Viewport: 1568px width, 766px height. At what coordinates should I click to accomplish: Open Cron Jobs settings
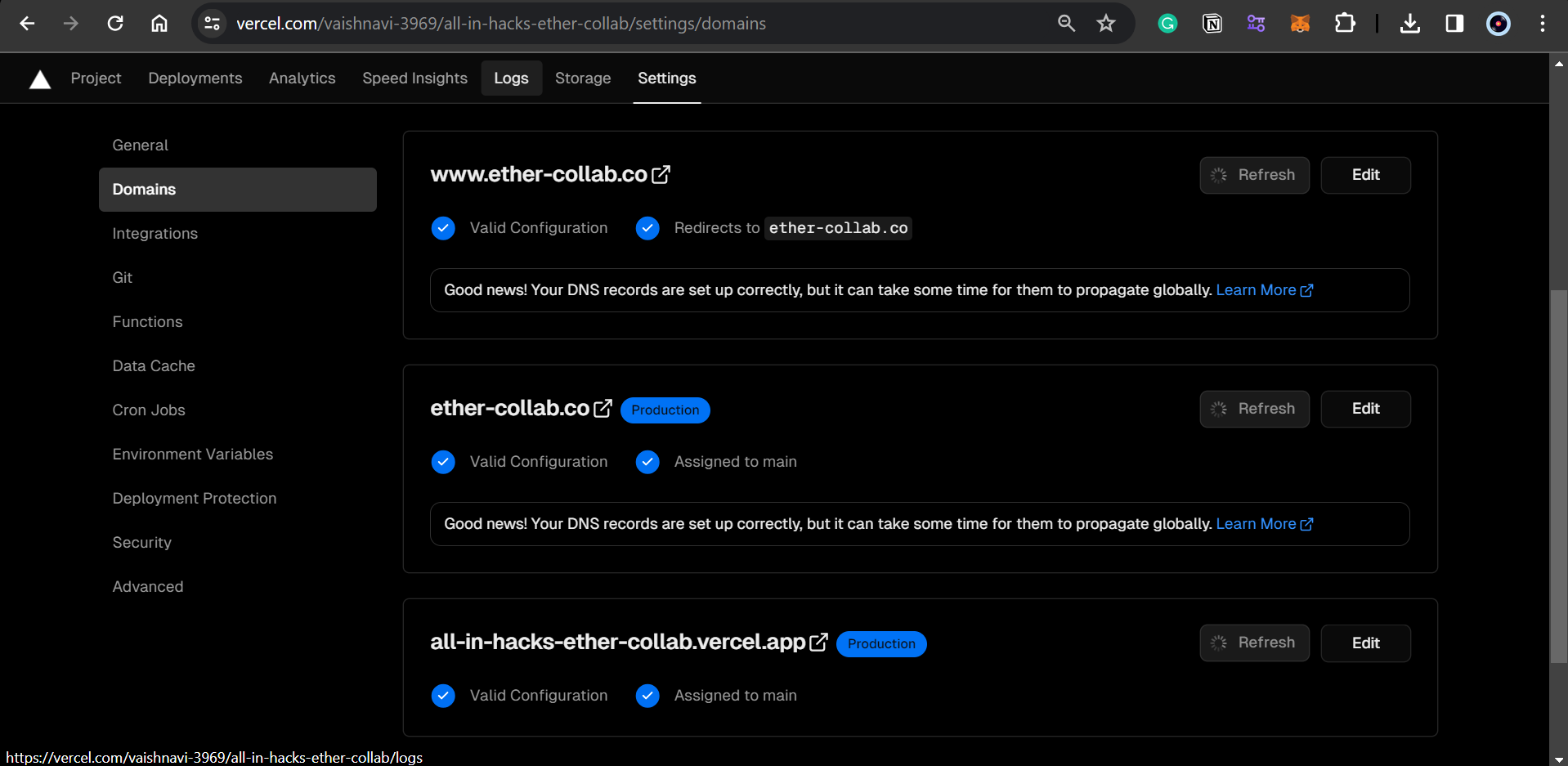pos(238,410)
